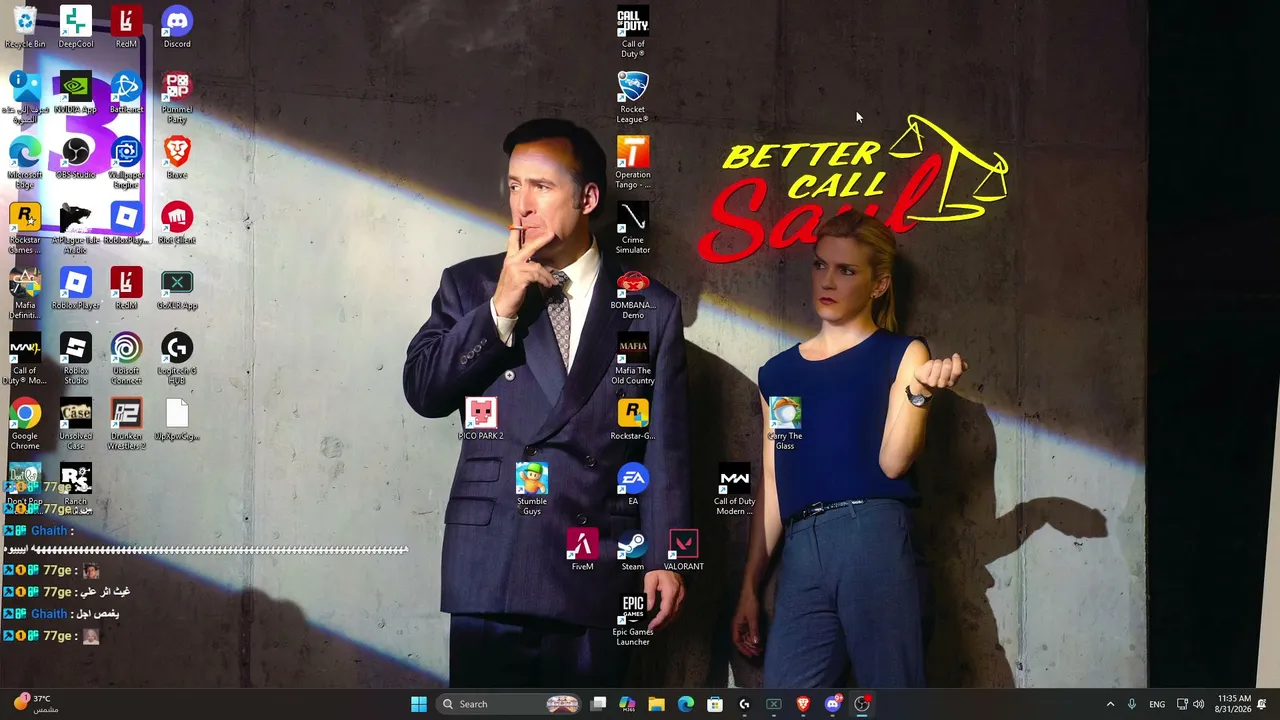Screen dimensions: 1280x720
Task: Select the Unsolved Case desktop icon
Action: (x=76, y=425)
